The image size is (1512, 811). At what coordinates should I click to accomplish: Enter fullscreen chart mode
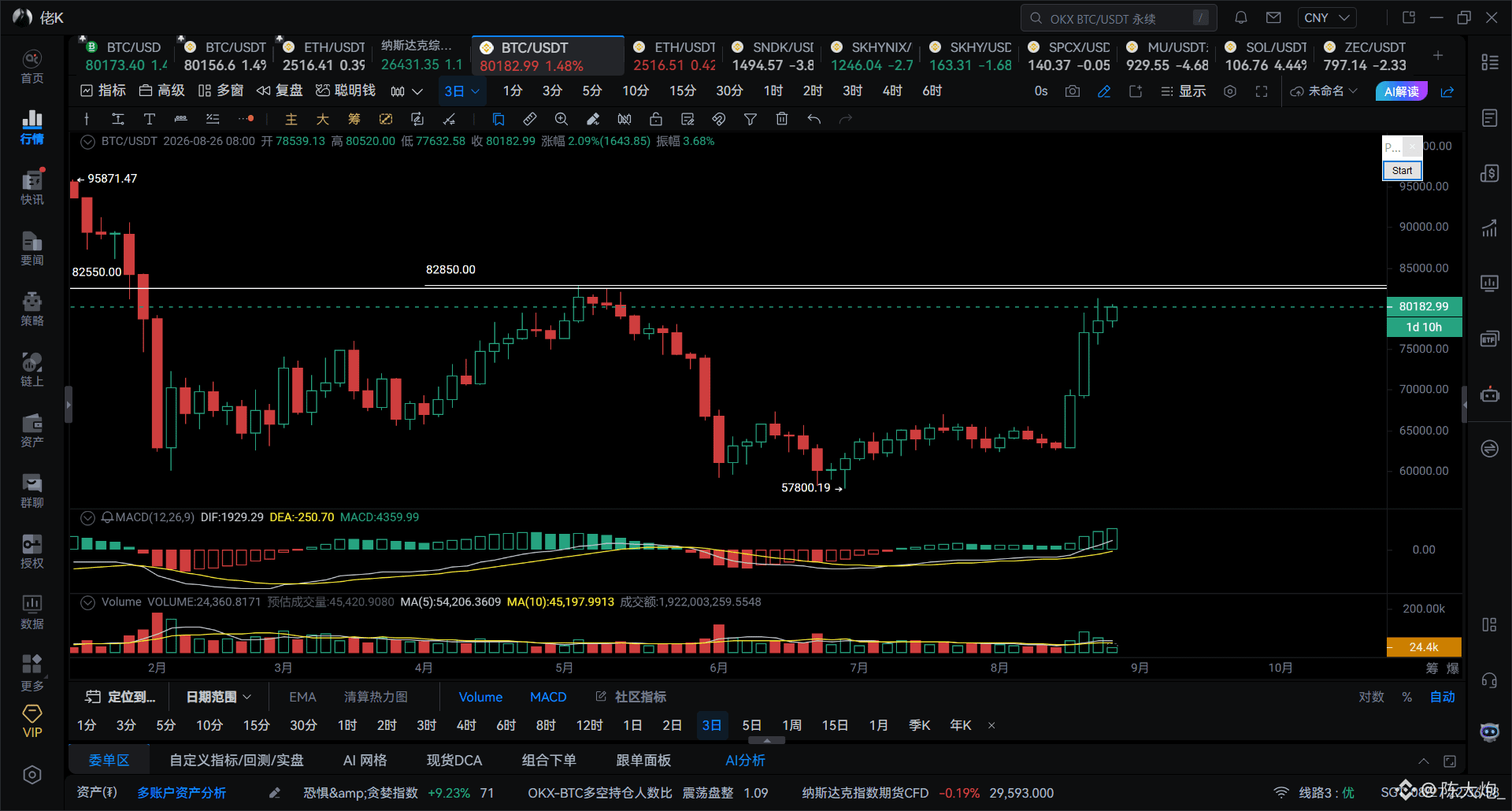click(x=1262, y=91)
